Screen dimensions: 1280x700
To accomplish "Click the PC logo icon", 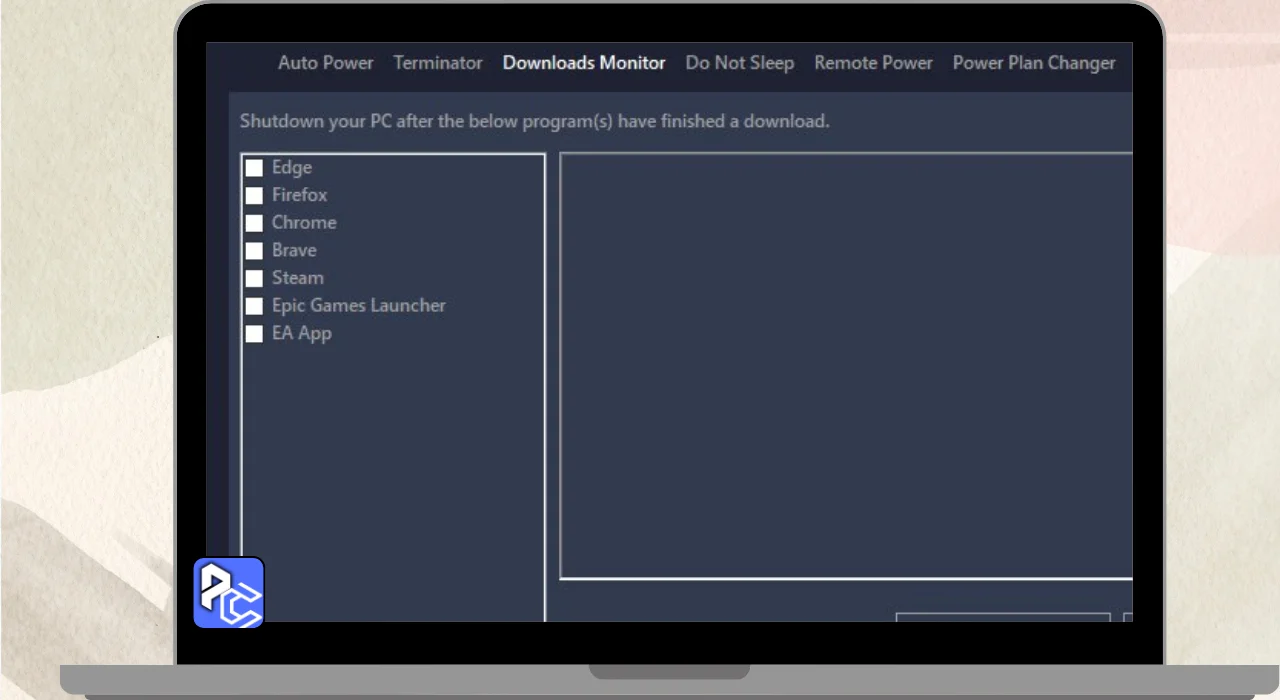I will (x=228, y=592).
